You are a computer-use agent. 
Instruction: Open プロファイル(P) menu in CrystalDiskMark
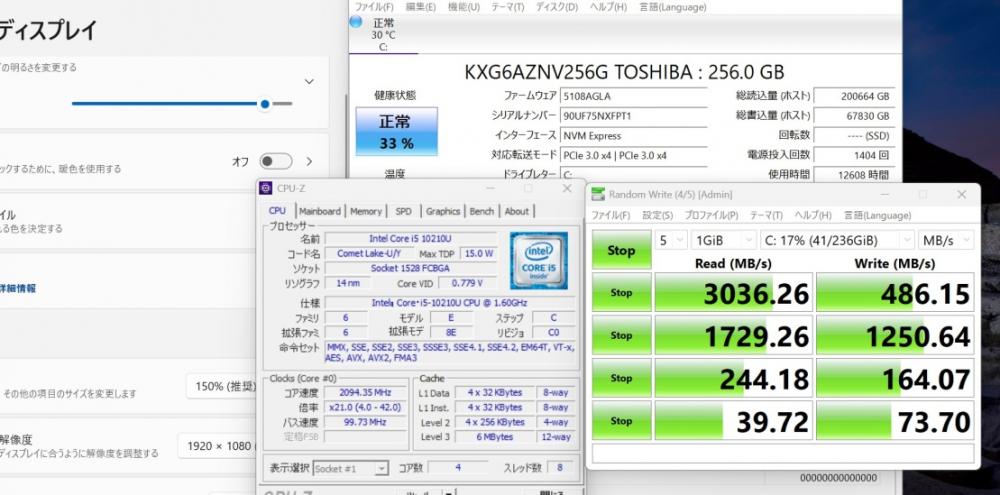pos(711,216)
